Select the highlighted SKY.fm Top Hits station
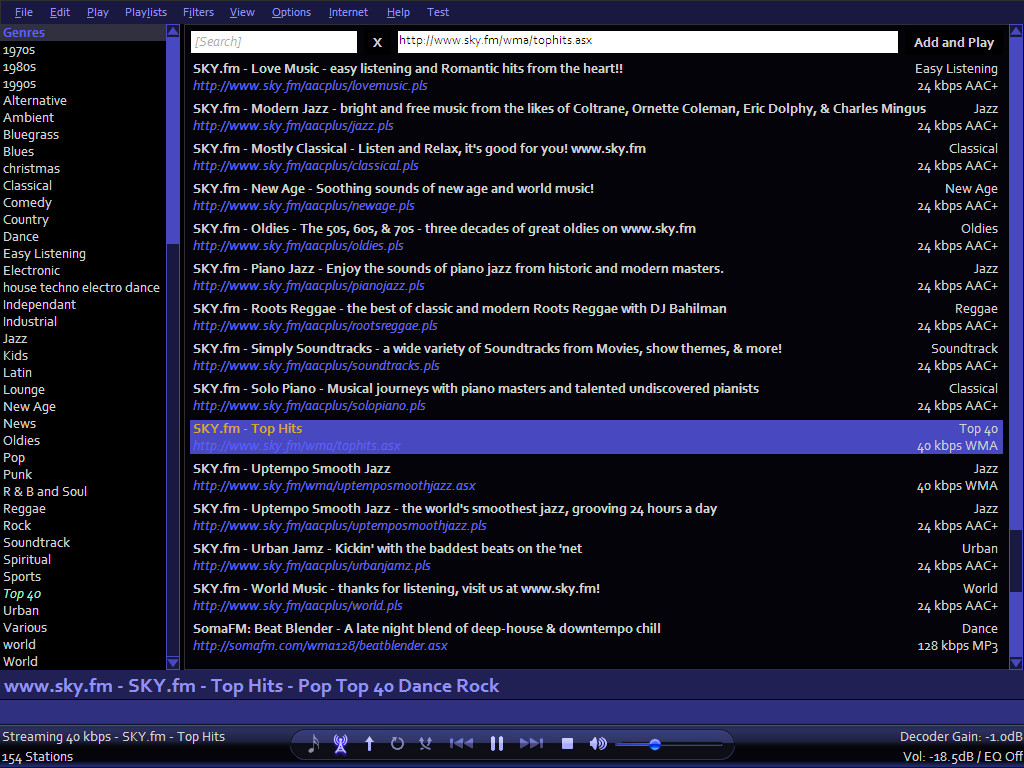 point(596,437)
